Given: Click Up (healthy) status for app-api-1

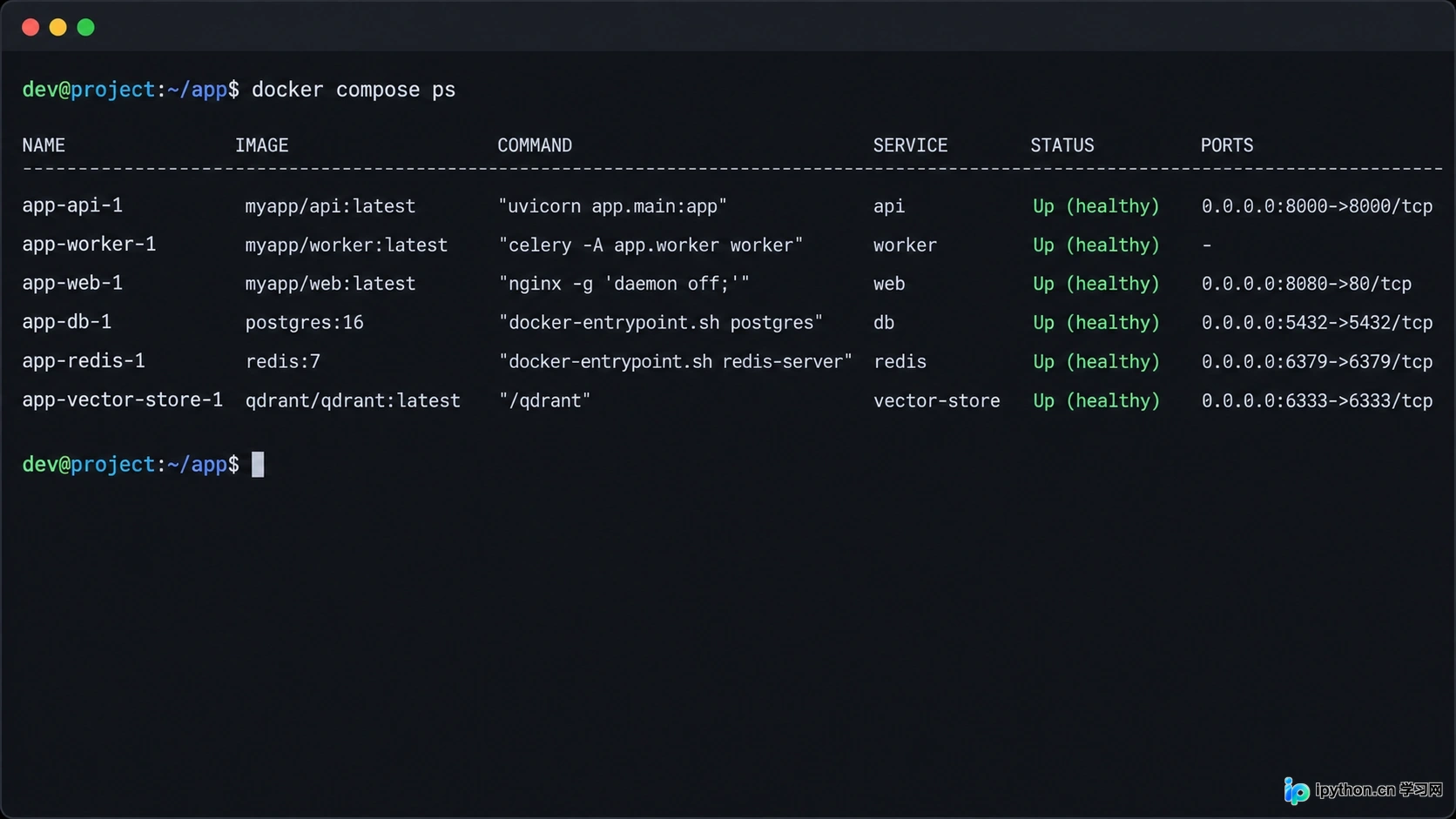Looking at the screenshot, I should tap(1096, 206).
